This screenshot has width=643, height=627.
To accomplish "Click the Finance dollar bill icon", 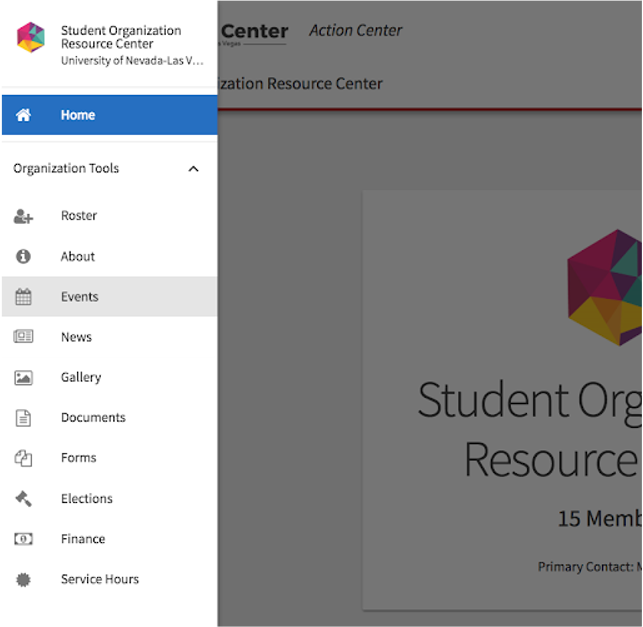I will click(23, 539).
